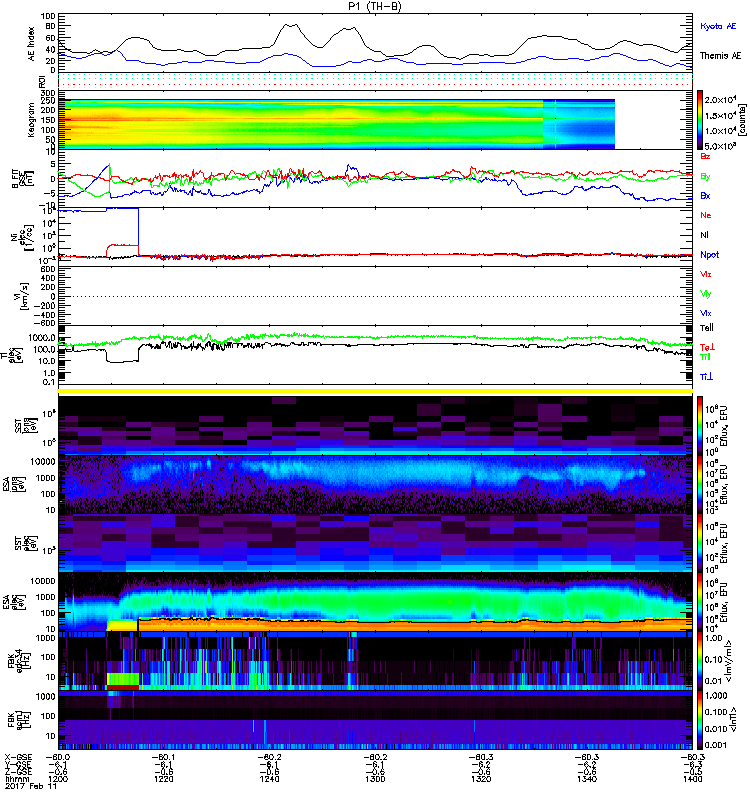The image size is (750, 800).
Task: Click the "-80.0" X-GSE value
Action: (x=57, y=757)
